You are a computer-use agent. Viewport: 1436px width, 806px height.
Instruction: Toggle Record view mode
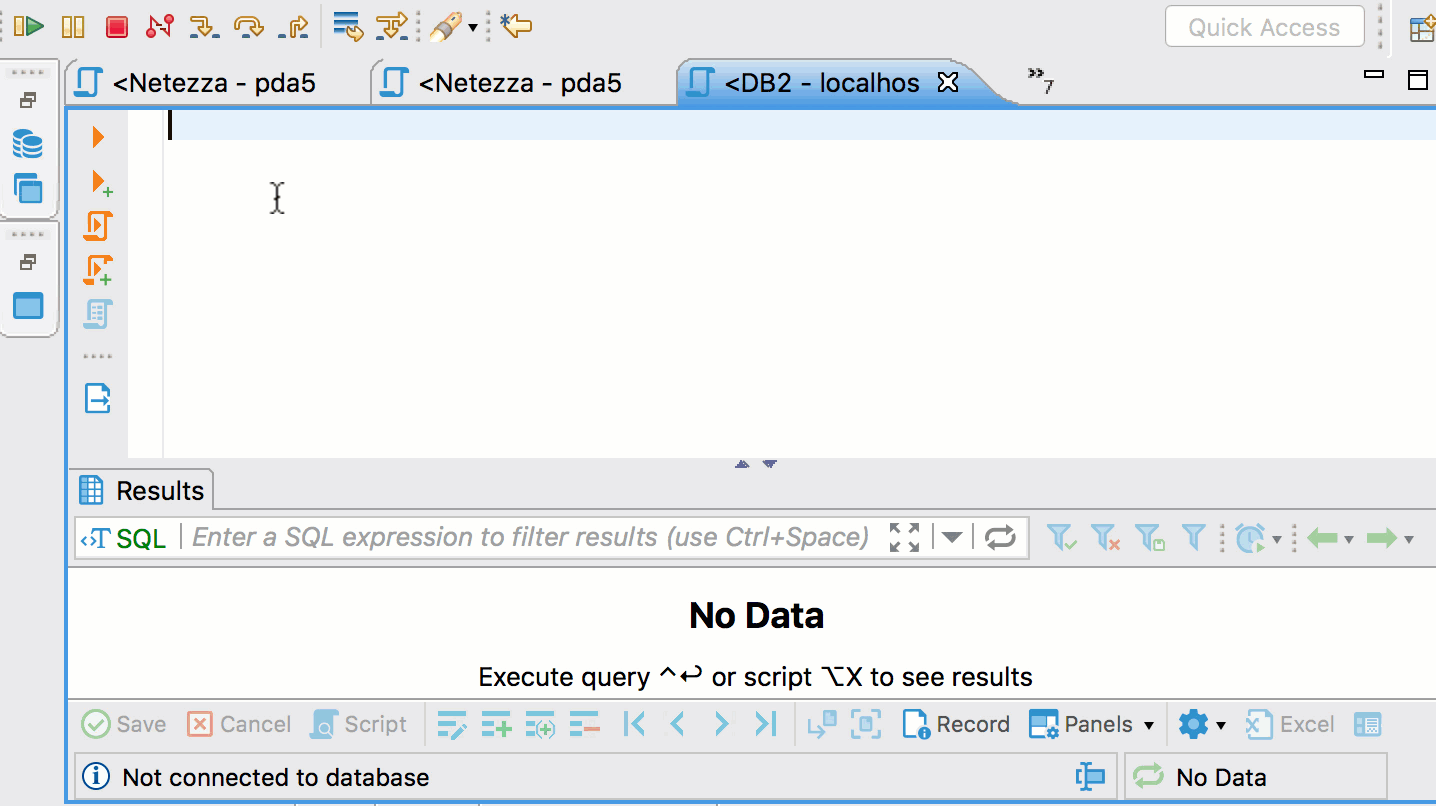tap(956, 724)
